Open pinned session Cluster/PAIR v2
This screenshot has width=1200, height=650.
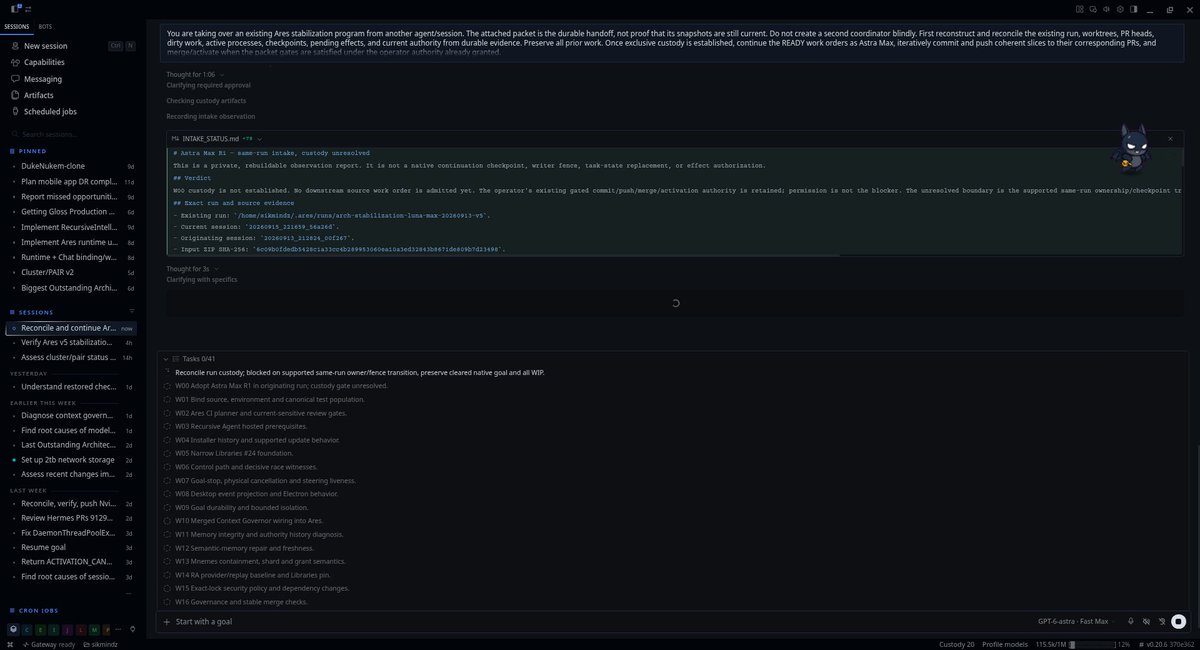tap(70, 272)
